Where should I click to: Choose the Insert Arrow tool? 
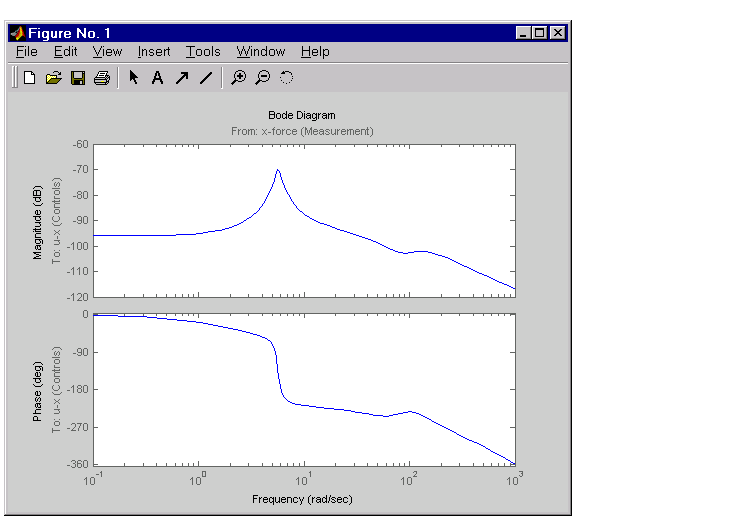pos(181,77)
